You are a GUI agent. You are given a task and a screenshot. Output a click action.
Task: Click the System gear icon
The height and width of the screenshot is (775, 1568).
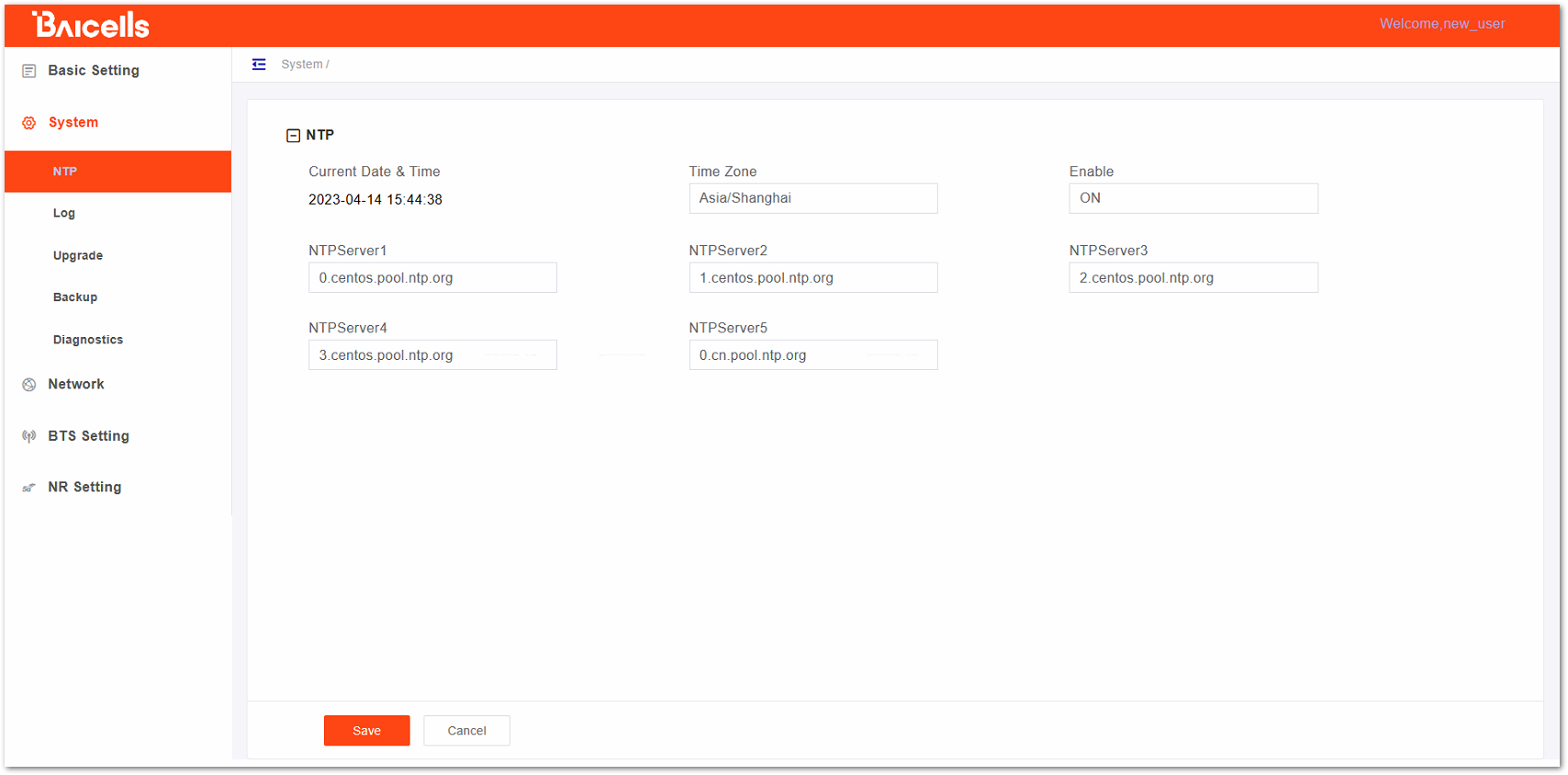point(29,123)
